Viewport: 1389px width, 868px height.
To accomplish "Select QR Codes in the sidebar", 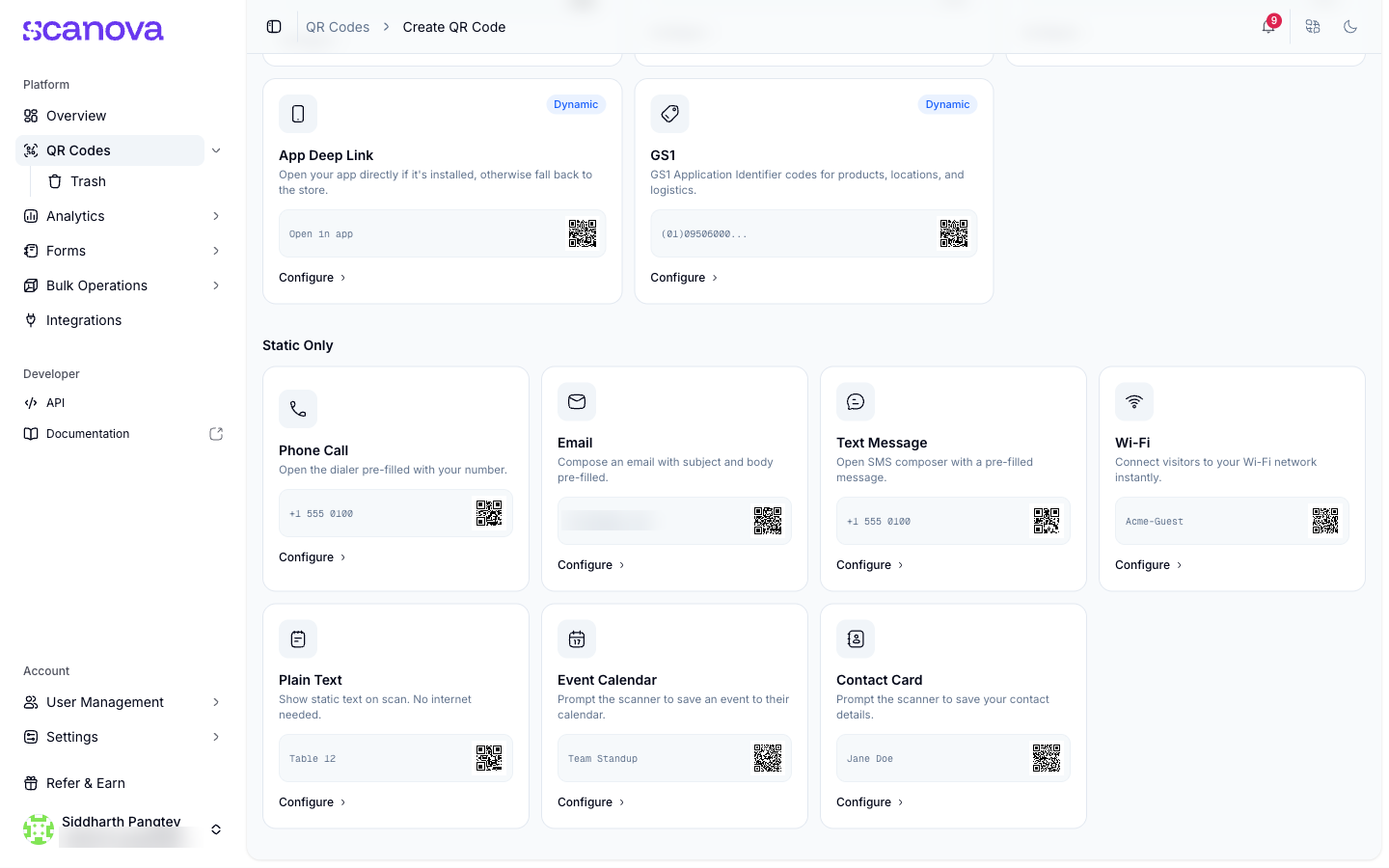I will 110,150.
